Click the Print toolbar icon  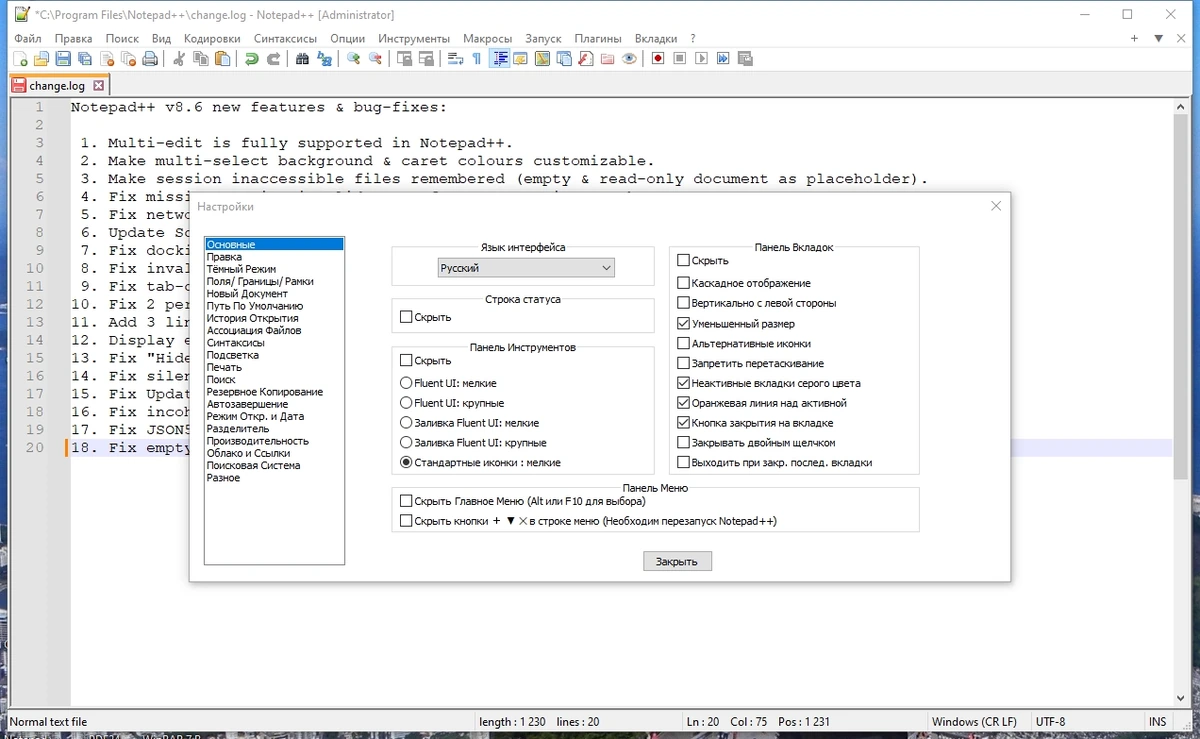(x=150, y=59)
